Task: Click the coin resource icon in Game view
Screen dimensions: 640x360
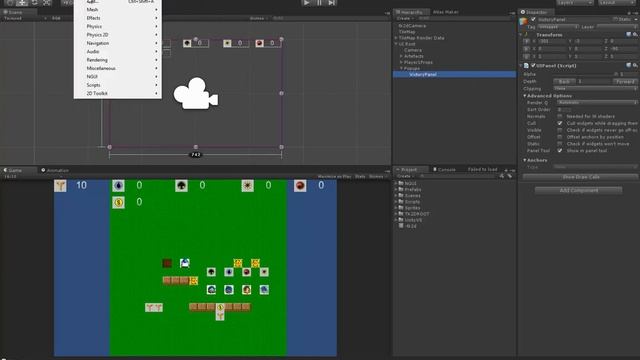Action: tap(118, 202)
